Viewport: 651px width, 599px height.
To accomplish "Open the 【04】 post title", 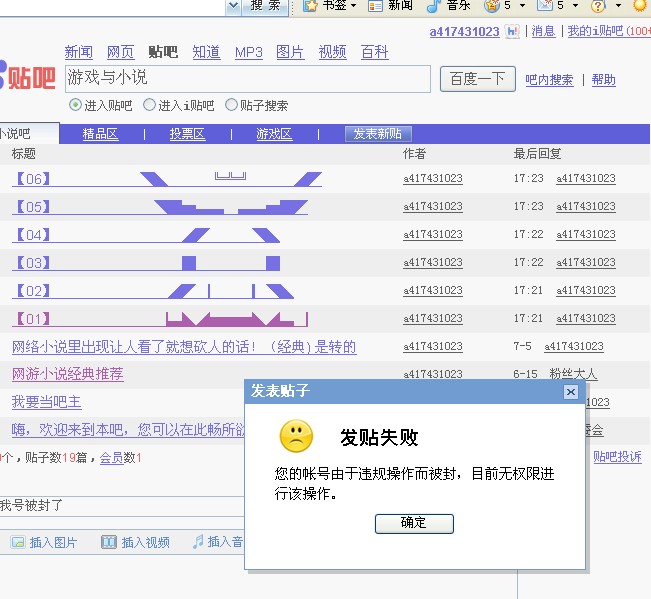I will (x=146, y=235).
